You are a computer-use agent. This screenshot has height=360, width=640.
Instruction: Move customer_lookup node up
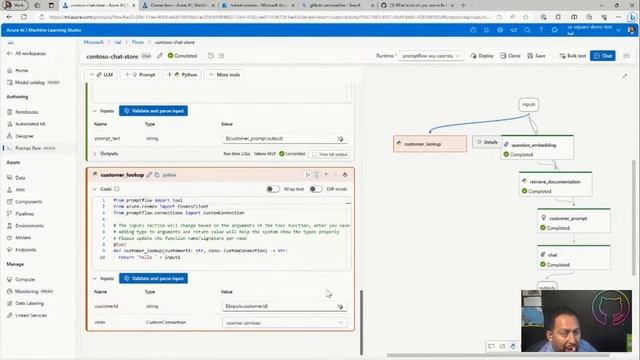(326, 175)
